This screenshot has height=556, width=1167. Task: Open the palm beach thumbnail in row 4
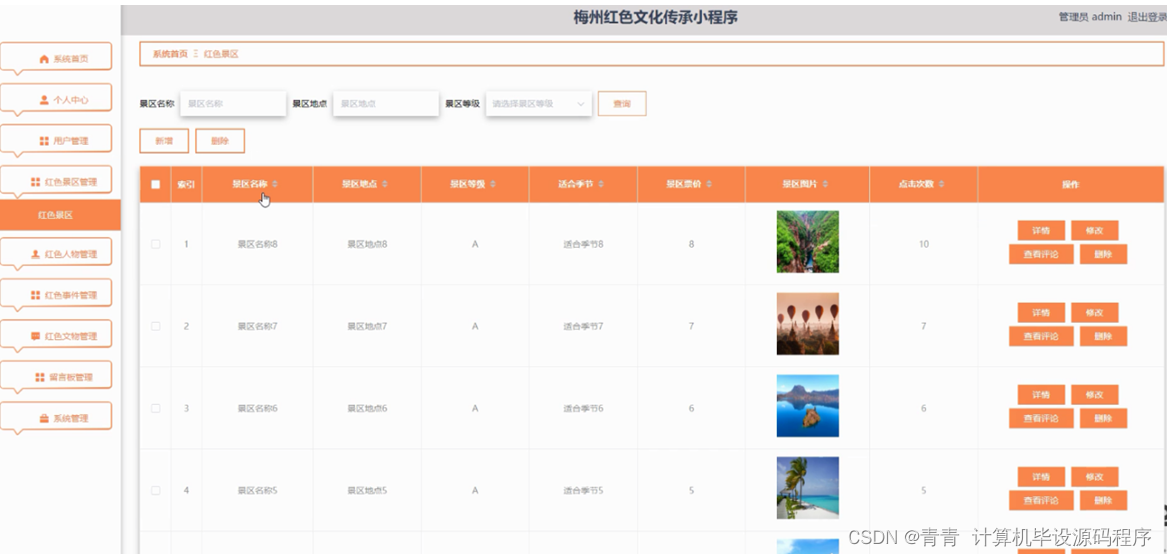click(808, 488)
